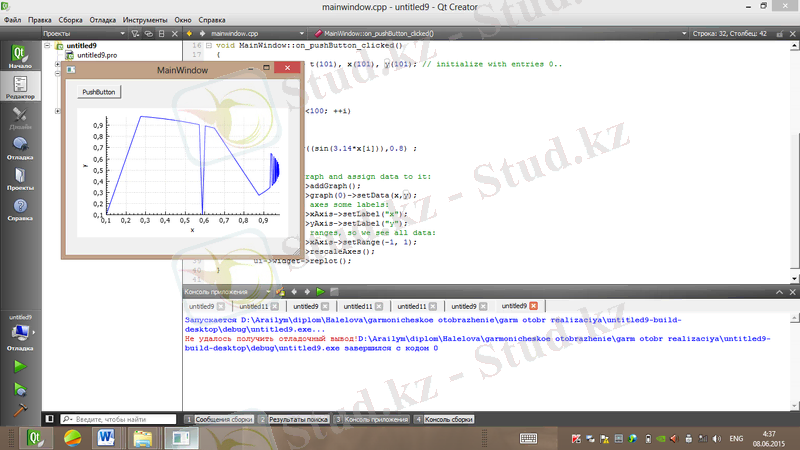Open the Отладка debug mode icon
The height and width of the screenshot is (450, 800).
20,148
